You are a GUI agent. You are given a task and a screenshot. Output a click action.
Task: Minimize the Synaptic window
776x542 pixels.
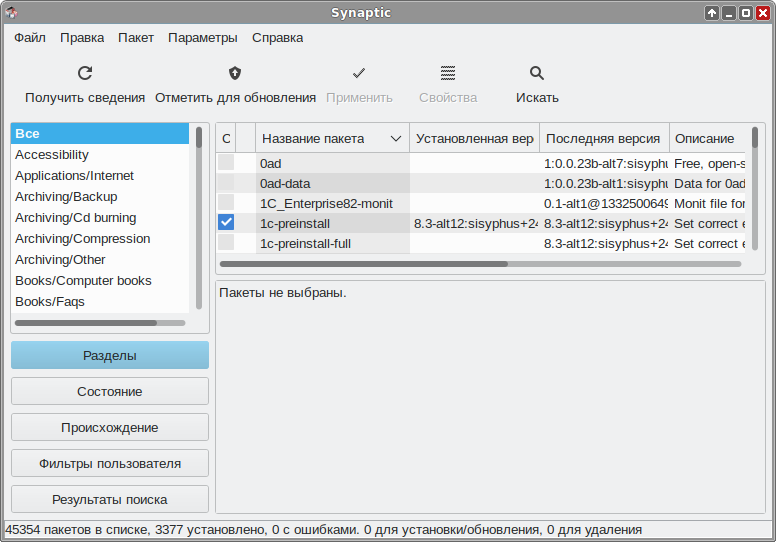729,13
